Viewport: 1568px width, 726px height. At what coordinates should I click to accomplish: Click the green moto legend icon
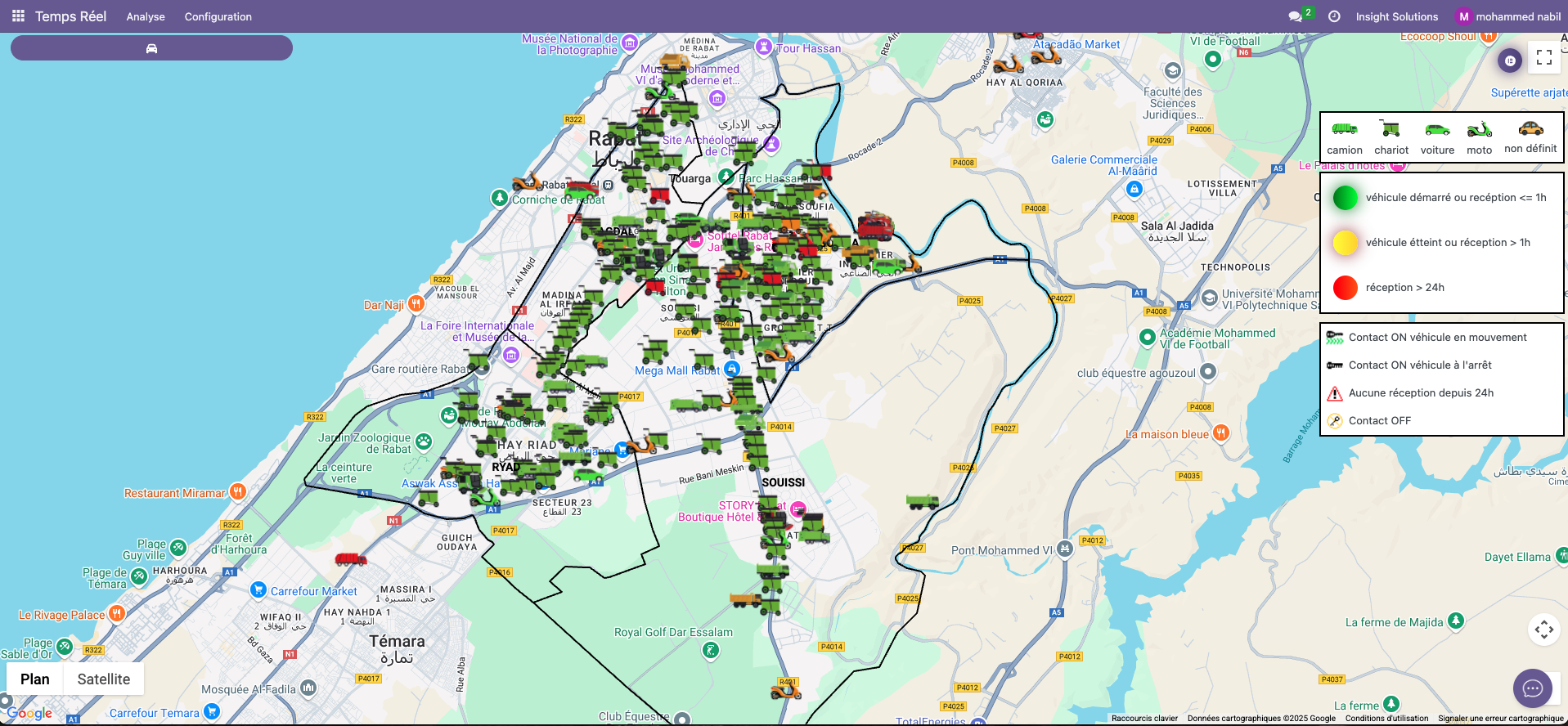tap(1479, 129)
